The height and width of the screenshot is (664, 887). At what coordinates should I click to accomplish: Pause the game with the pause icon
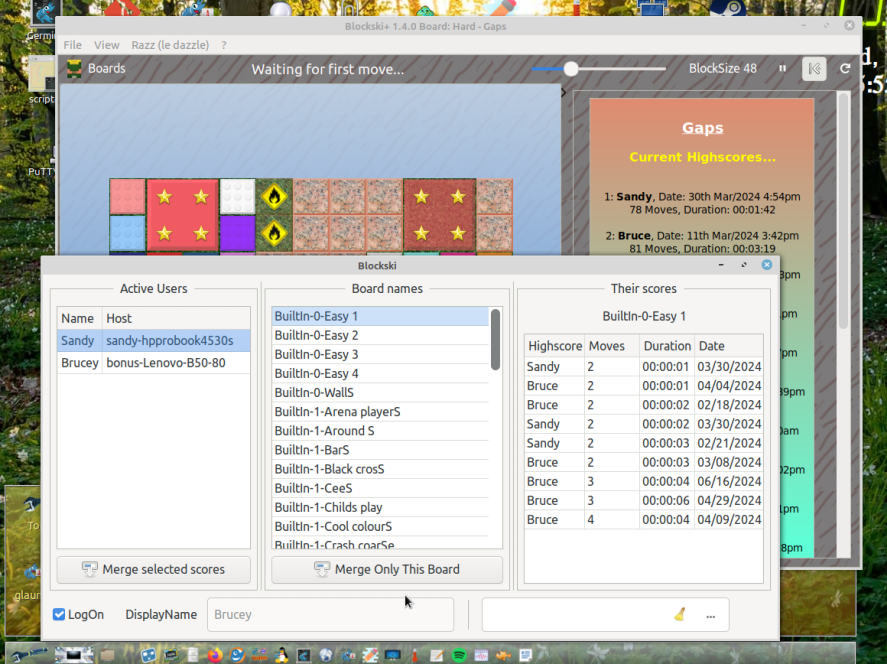783,69
